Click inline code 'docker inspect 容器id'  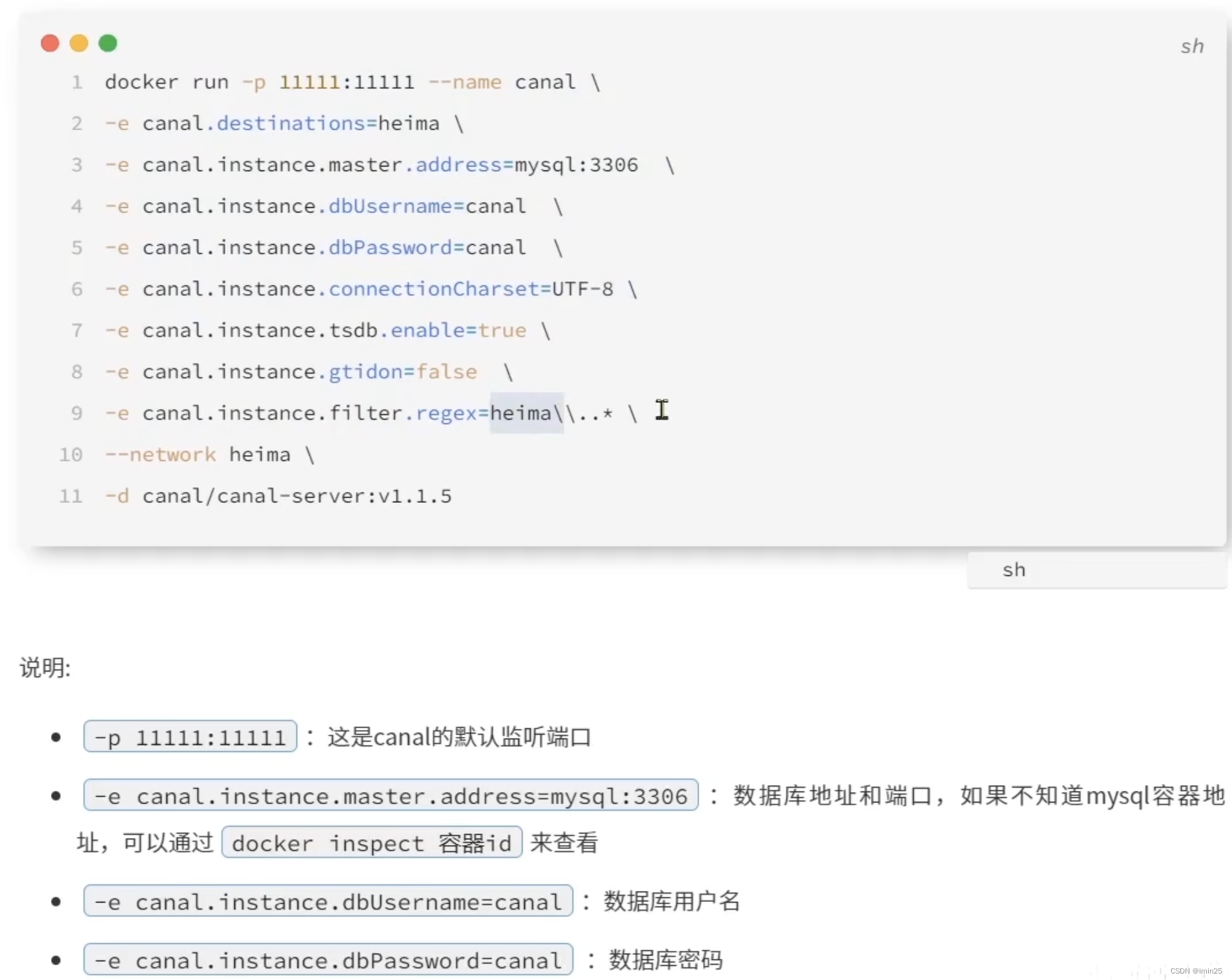tap(371, 842)
